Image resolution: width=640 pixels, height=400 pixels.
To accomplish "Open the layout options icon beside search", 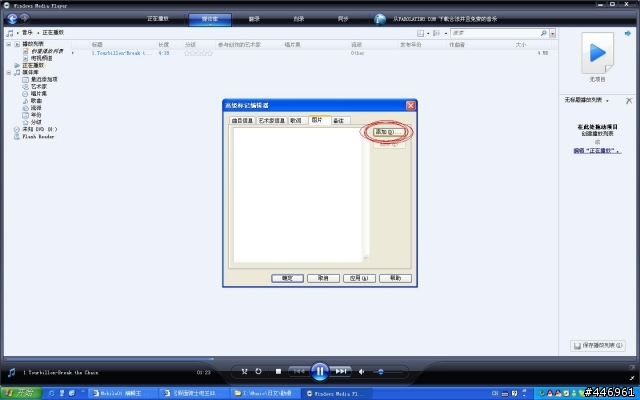I will [420, 33].
